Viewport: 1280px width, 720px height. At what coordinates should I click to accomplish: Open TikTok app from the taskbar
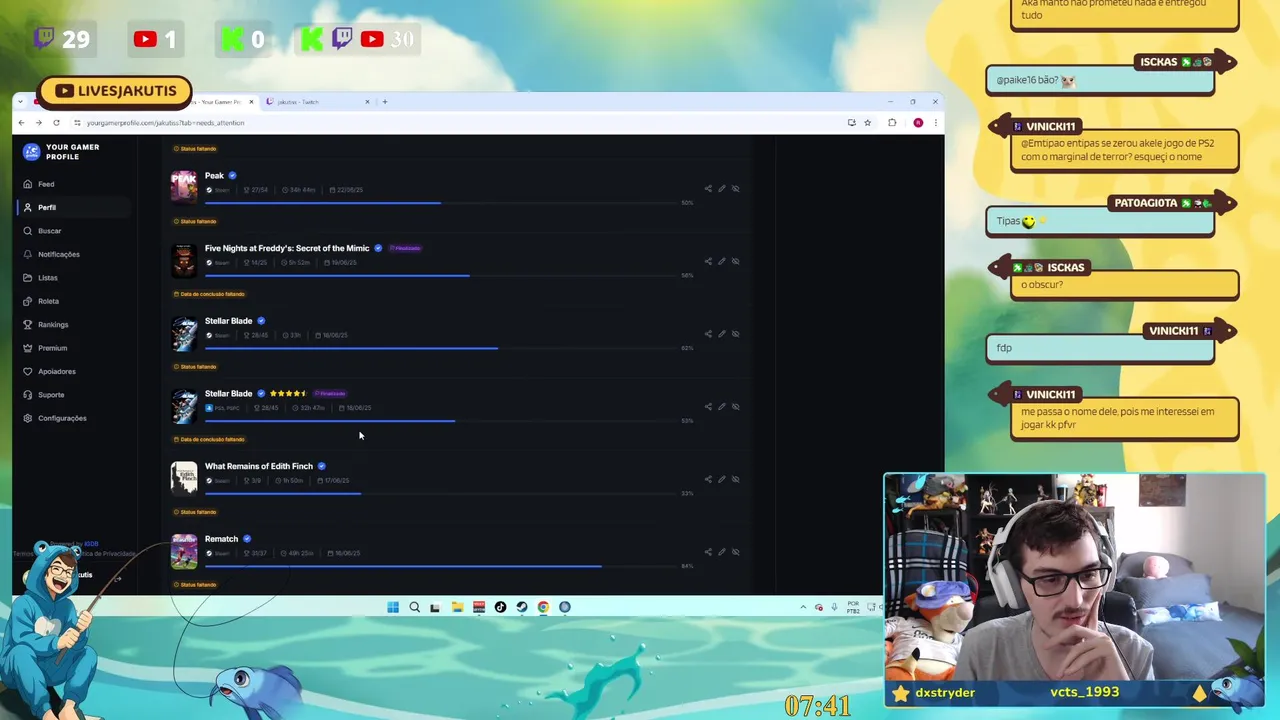[x=500, y=607]
